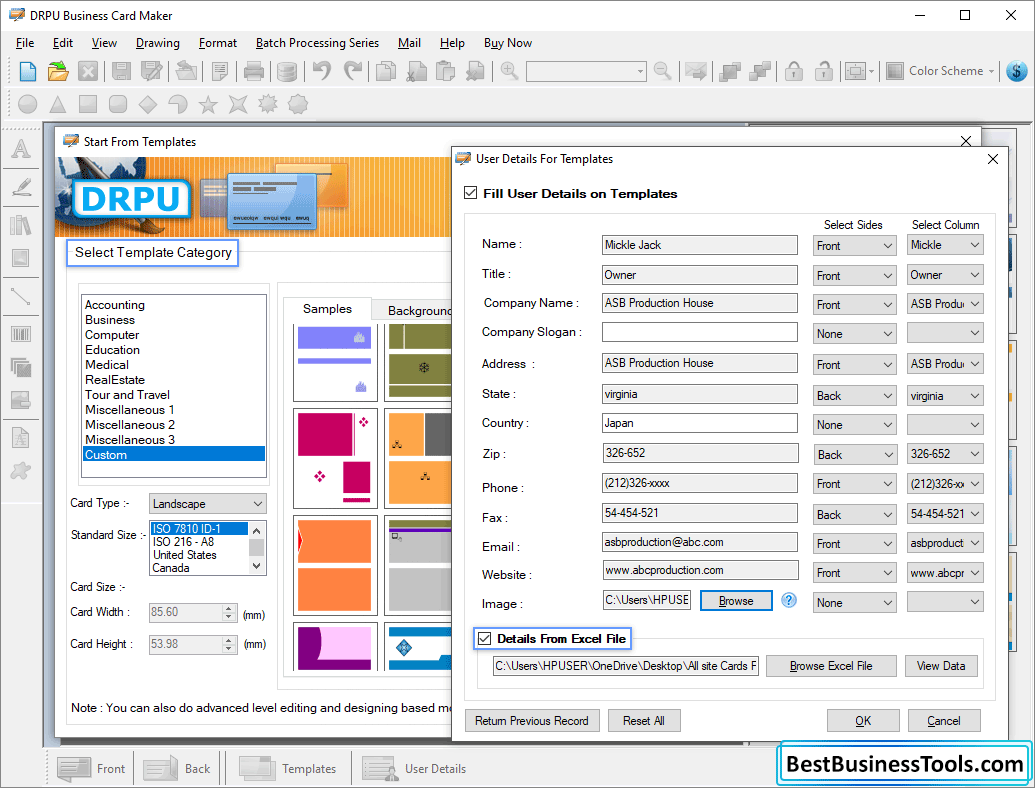The width and height of the screenshot is (1035, 788).
Task: Click OK in User Details dialog
Action: (863, 721)
